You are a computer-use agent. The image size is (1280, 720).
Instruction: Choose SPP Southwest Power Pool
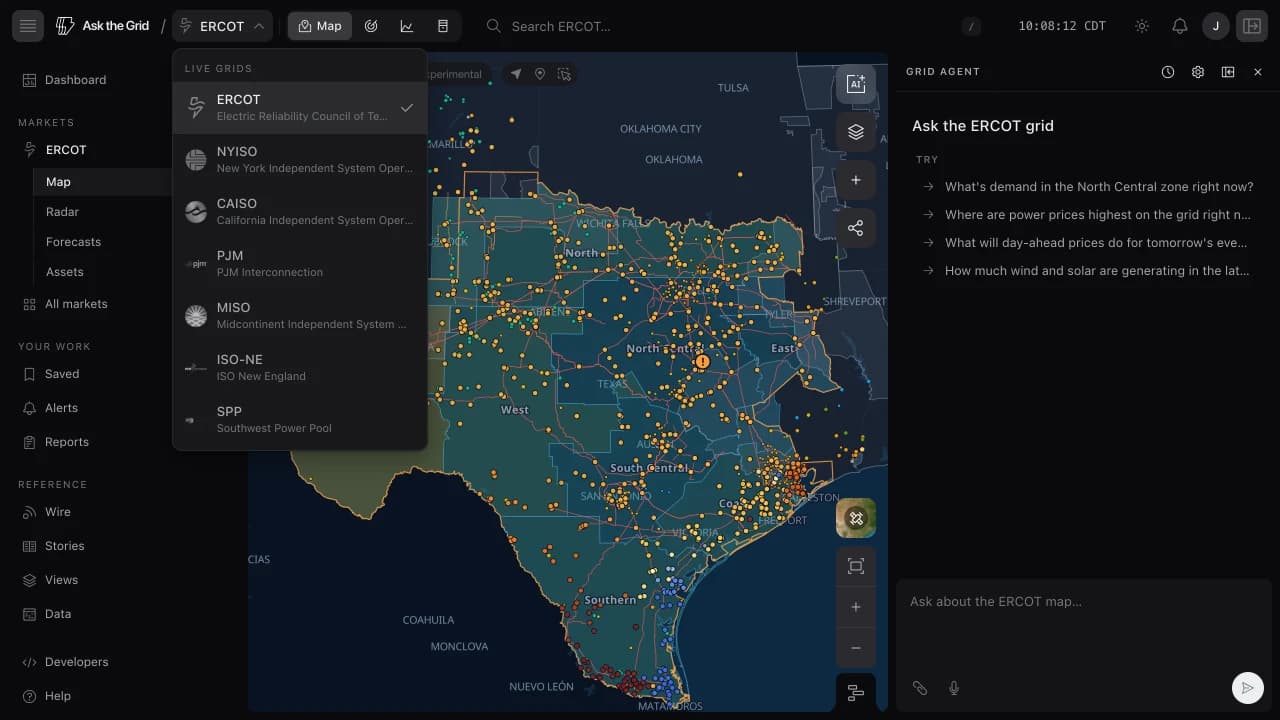point(300,420)
